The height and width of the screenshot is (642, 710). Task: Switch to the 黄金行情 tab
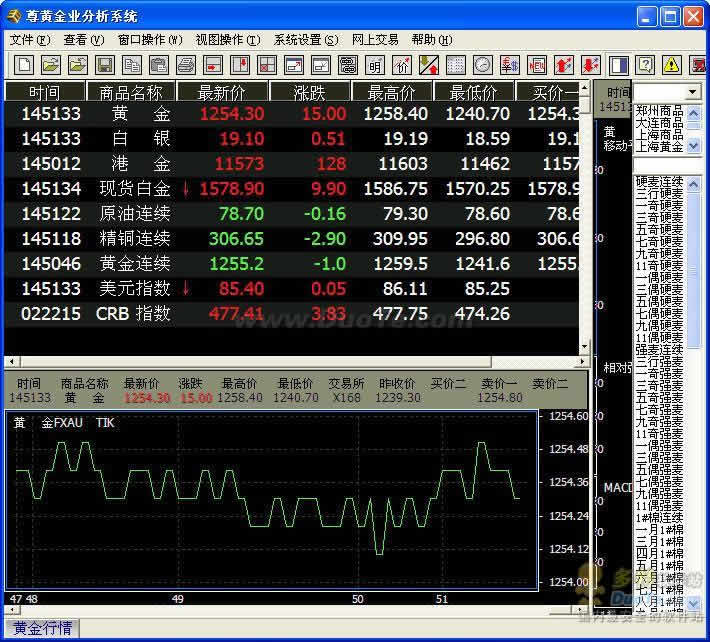click(x=42, y=628)
